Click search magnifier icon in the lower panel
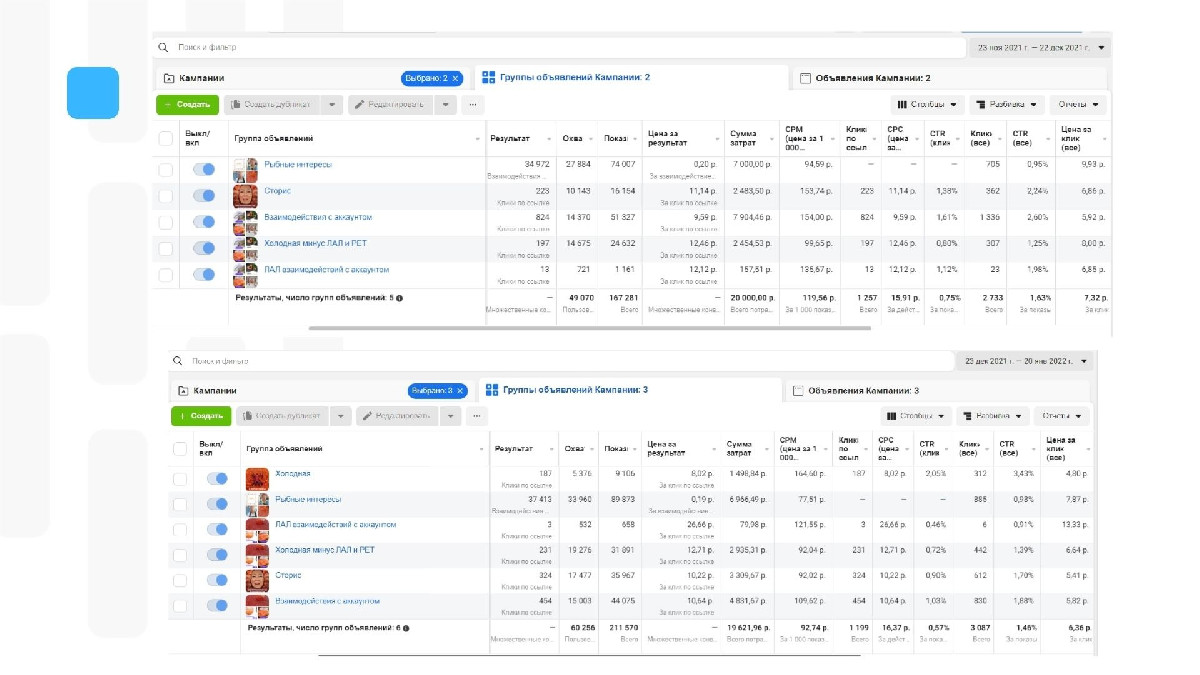The width and height of the screenshot is (1200, 675). tap(178, 360)
